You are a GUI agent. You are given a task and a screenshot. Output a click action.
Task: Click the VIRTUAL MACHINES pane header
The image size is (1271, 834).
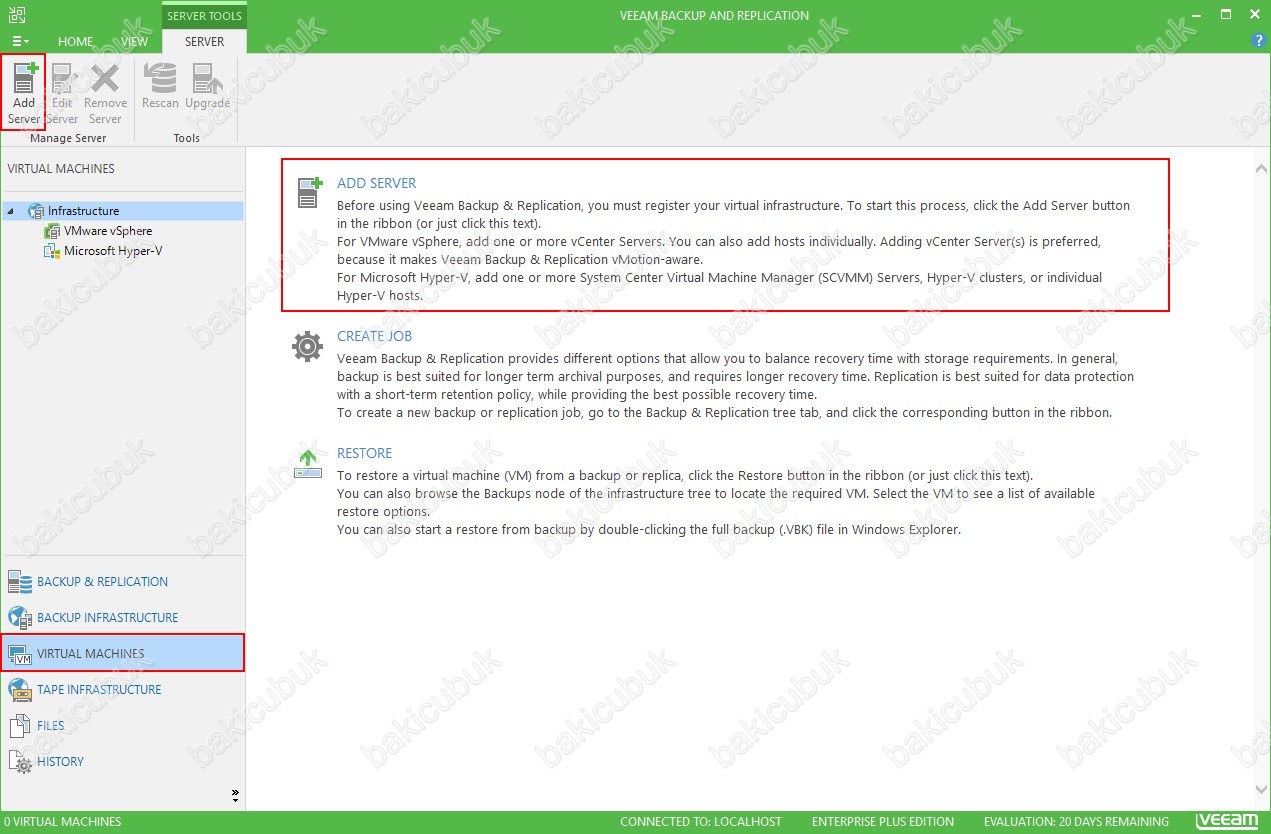(61, 169)
